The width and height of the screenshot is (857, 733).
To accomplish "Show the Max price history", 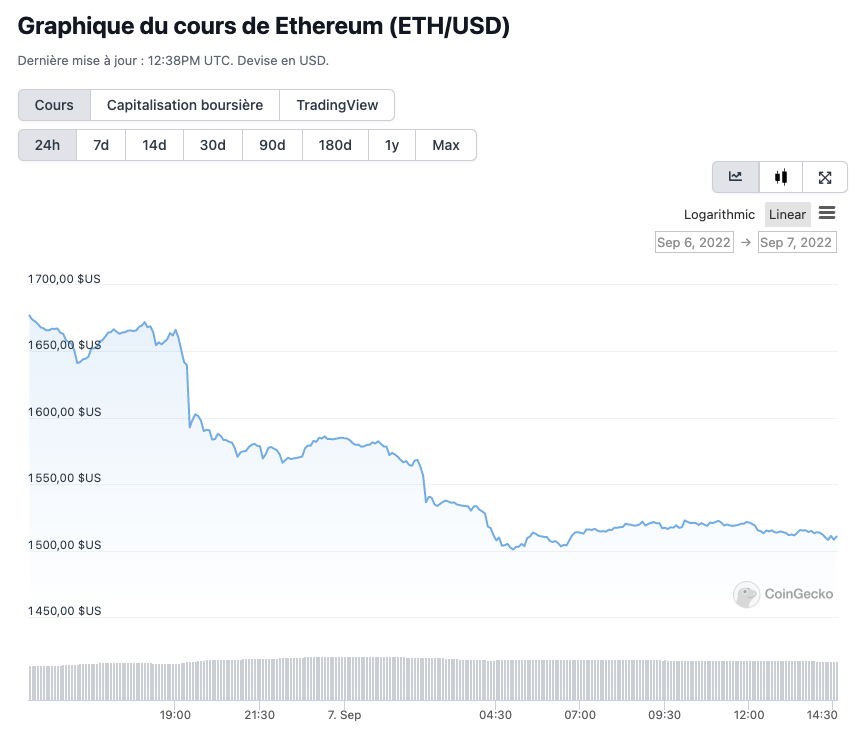I will click(x=446, y=145).
